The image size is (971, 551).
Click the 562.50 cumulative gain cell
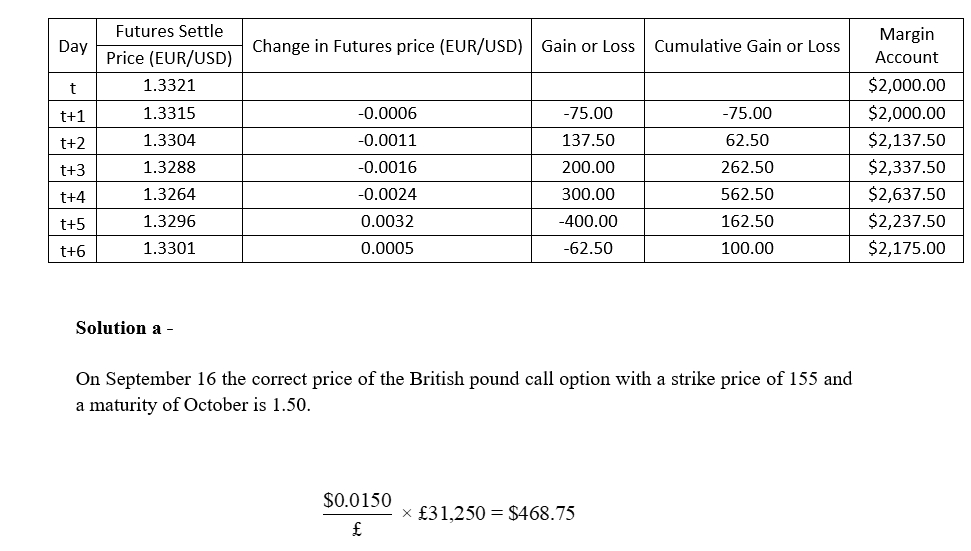[747, 194]
